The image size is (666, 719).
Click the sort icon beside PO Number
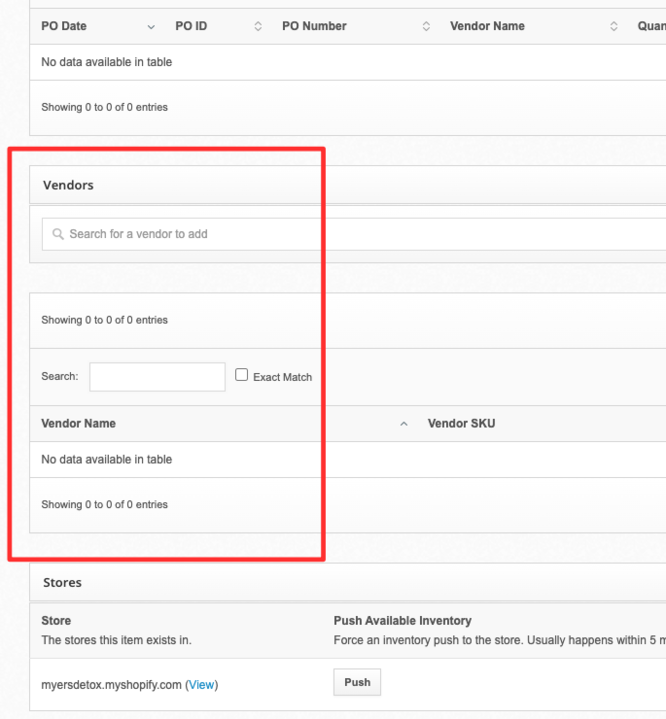pyautogui.click(x=426, y=26)
